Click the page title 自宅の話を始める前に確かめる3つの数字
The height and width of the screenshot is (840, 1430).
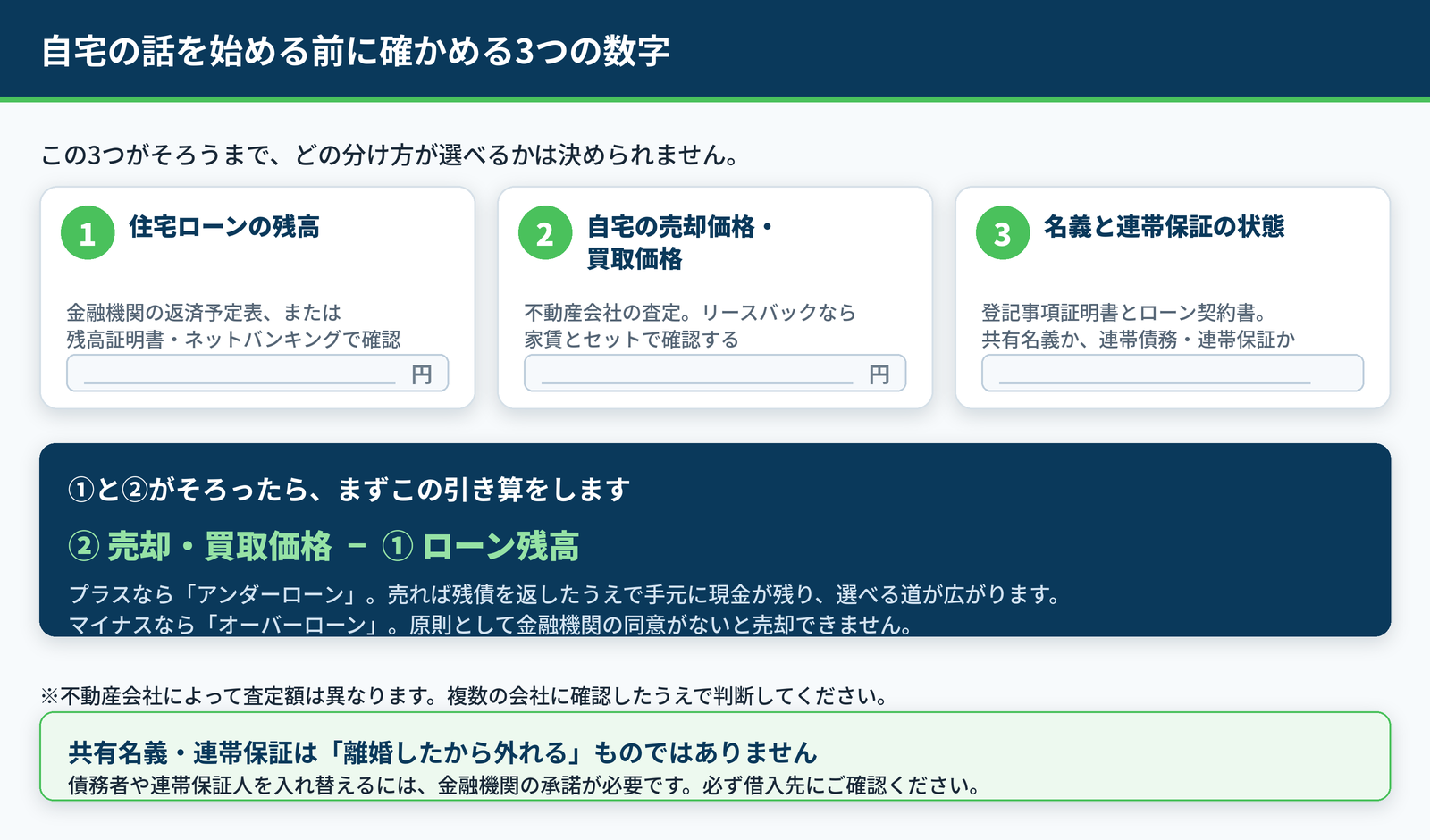pyautogui.click(x=356, y=51)
